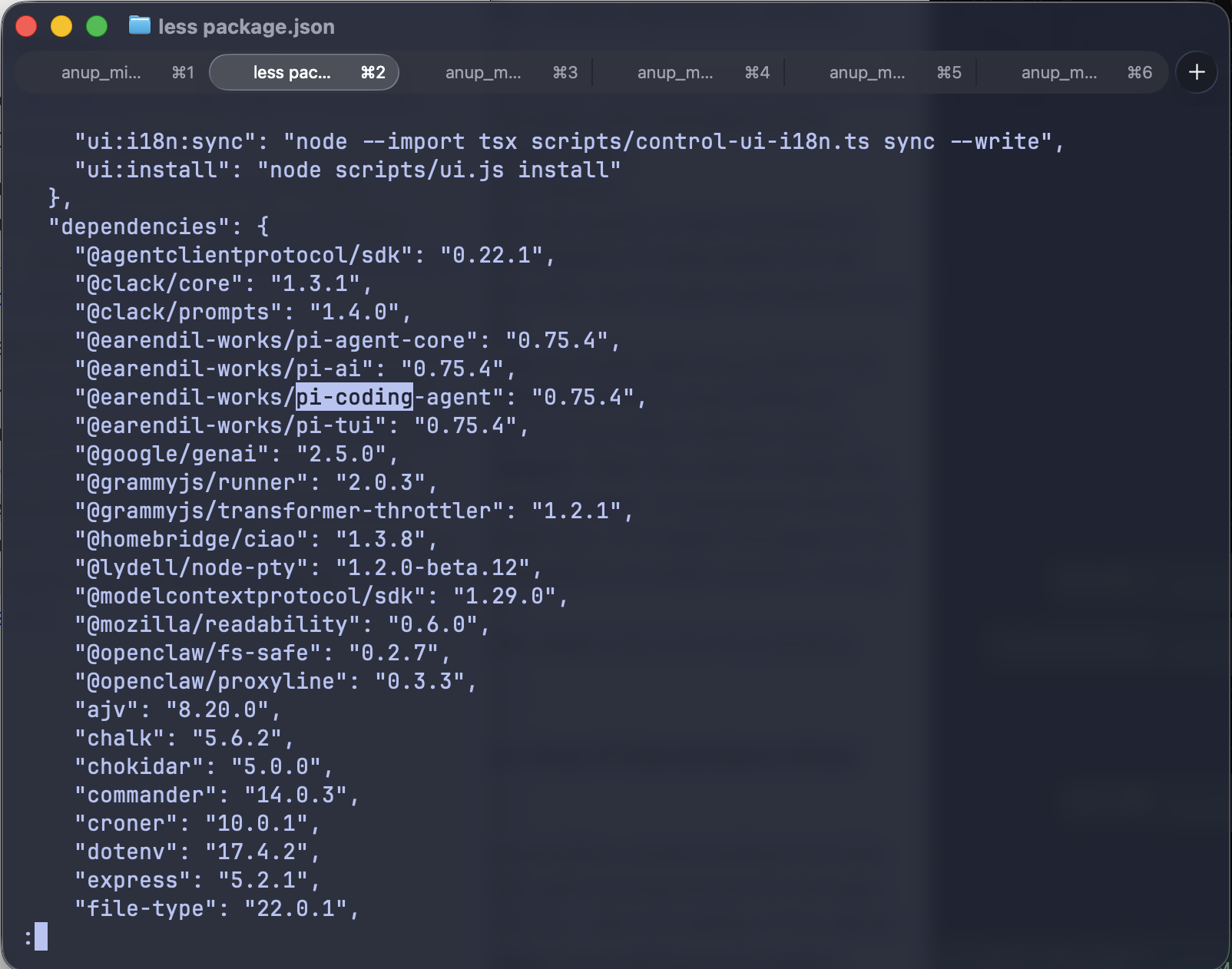Click the "dotenv" dependency line
1232x969 pixels.
tap(197, 852)
